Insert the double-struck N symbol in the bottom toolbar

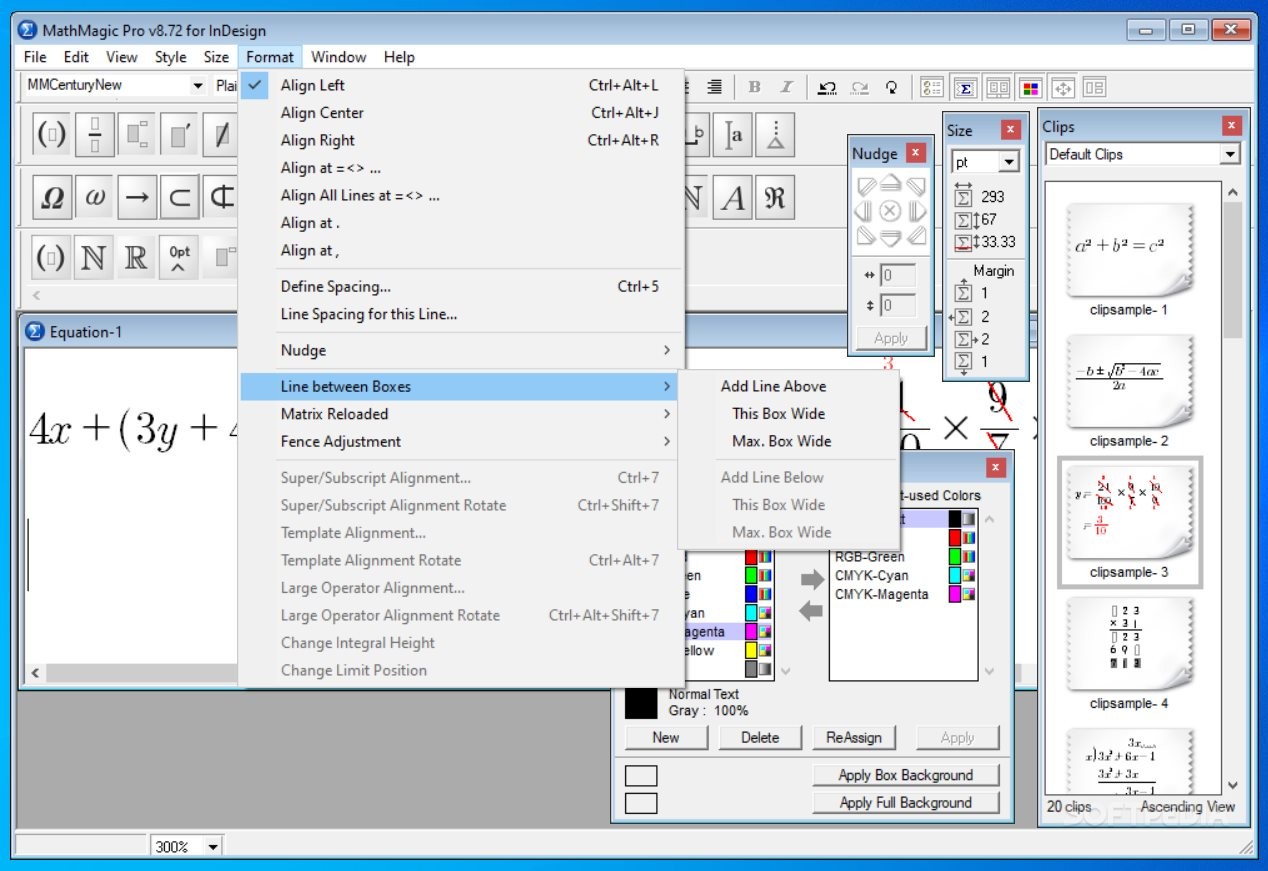[x=93, y=258]
